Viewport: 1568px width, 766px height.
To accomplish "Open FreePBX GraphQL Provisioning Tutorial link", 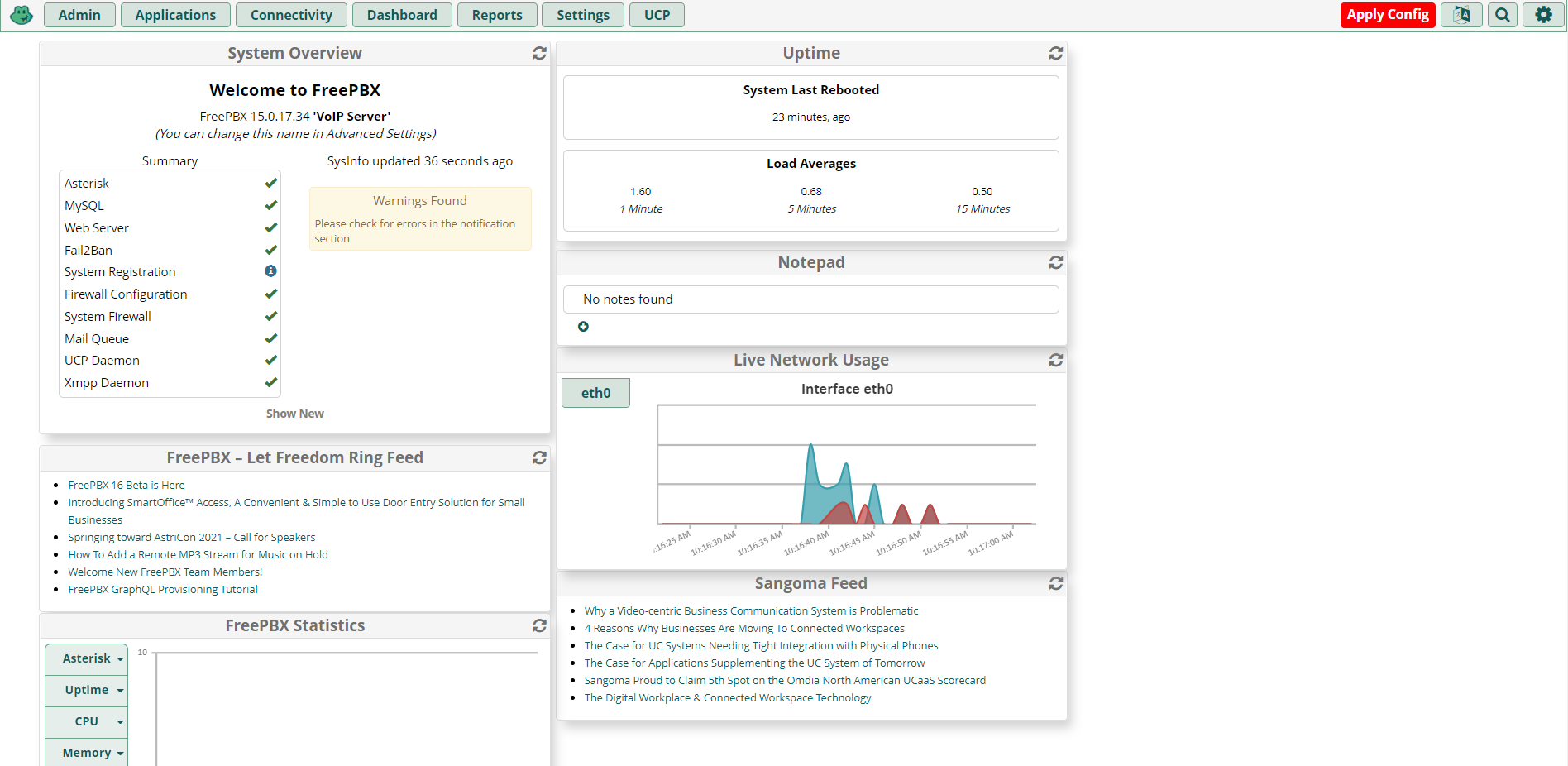I will pos(163,590).
